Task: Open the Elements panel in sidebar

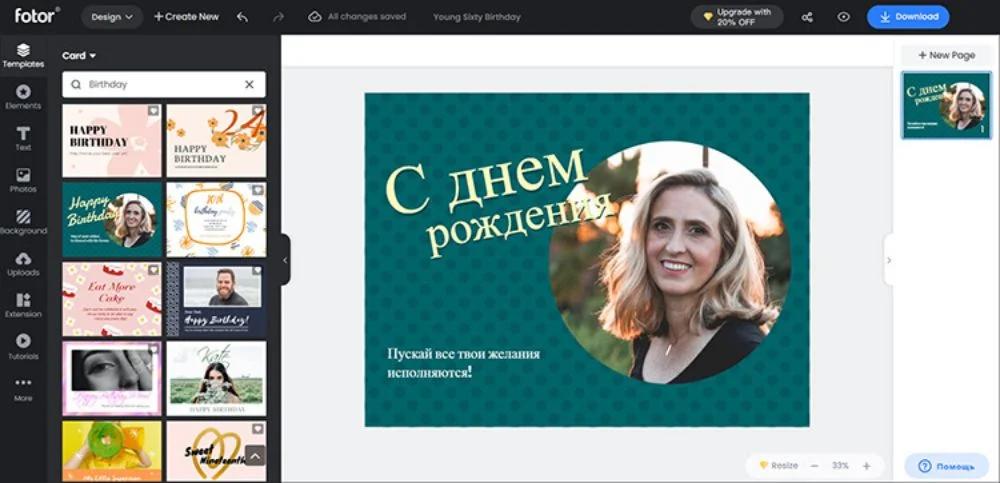Action: coord(23,96)
